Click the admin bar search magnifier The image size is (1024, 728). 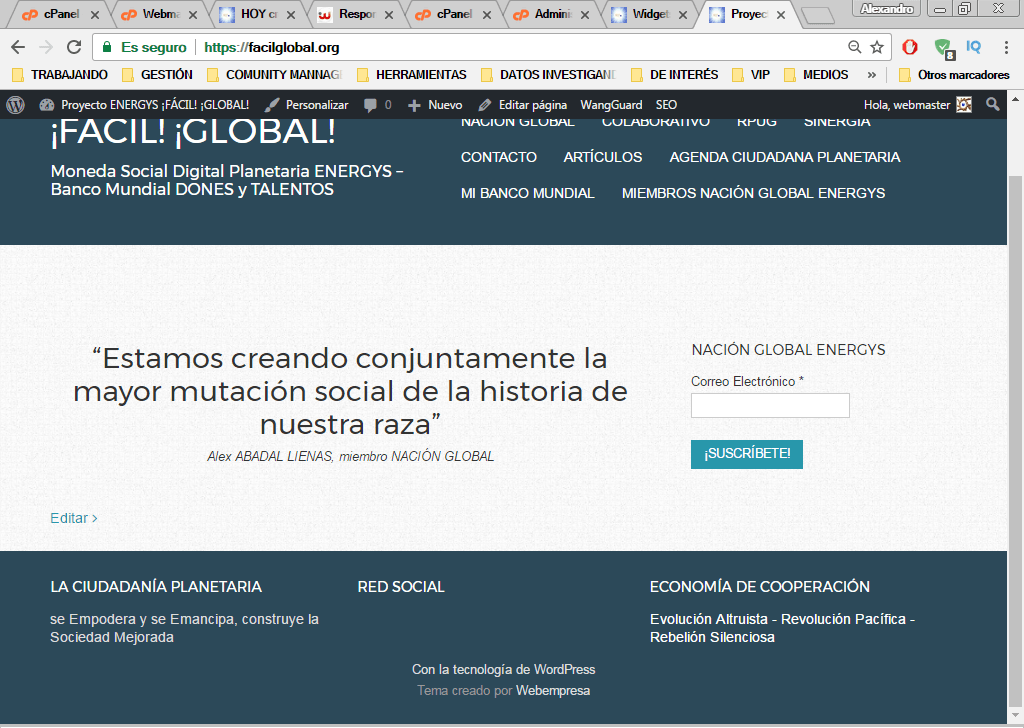tap(993, 104)
